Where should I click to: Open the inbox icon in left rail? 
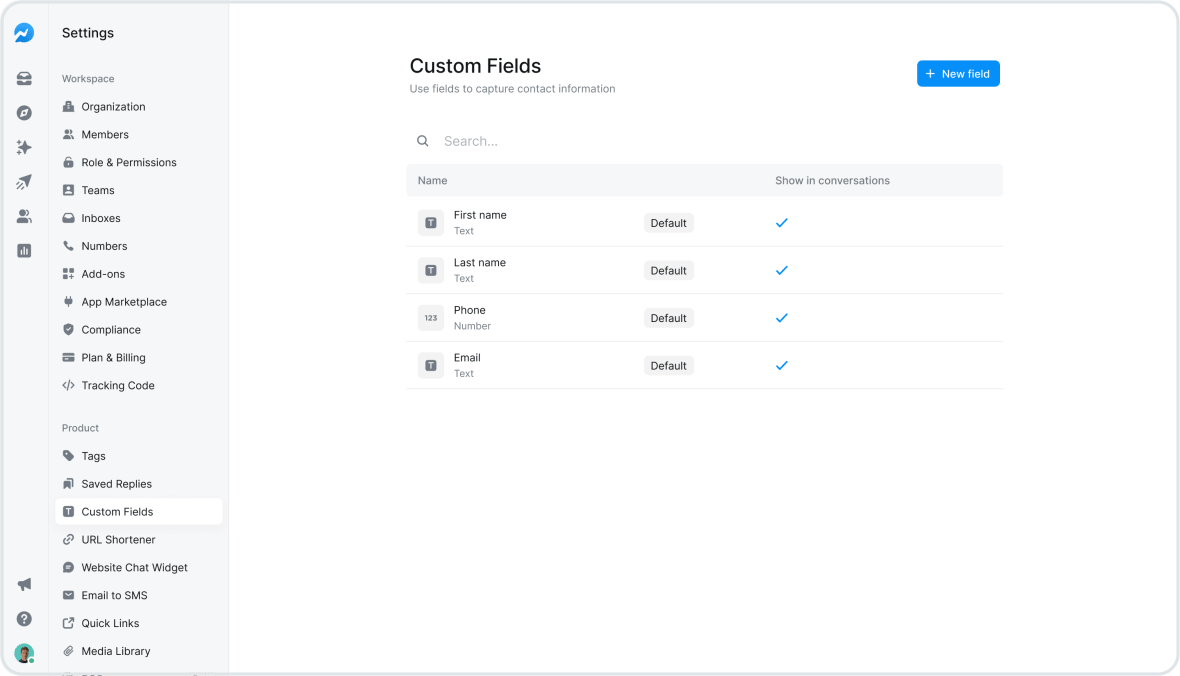tap(24, 79)
